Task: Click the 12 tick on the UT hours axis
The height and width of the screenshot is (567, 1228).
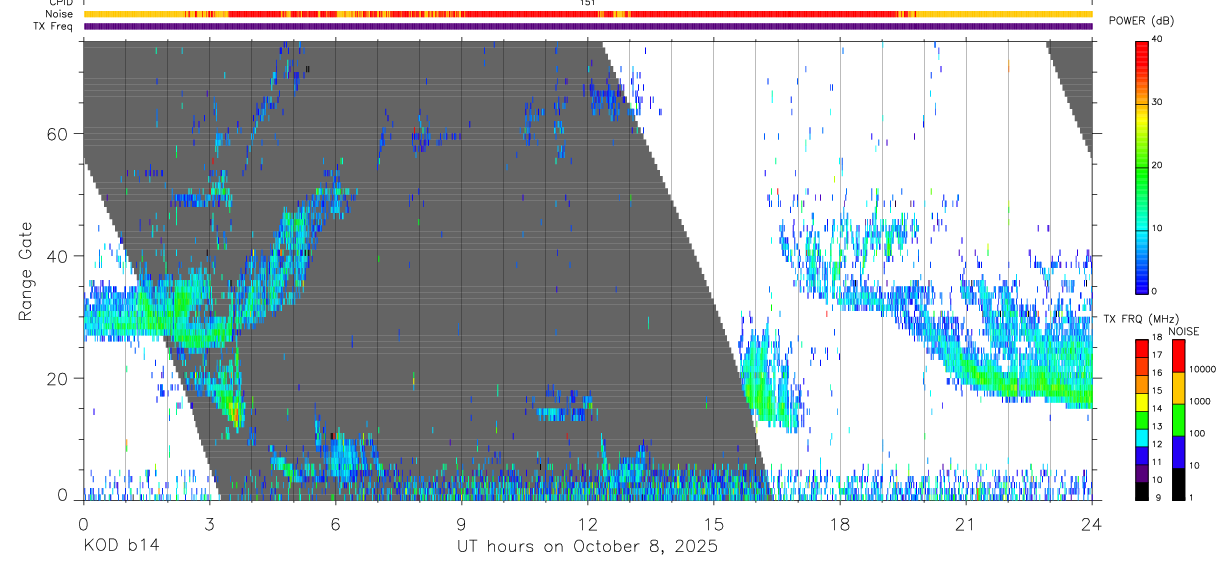Action: (587, 523)
